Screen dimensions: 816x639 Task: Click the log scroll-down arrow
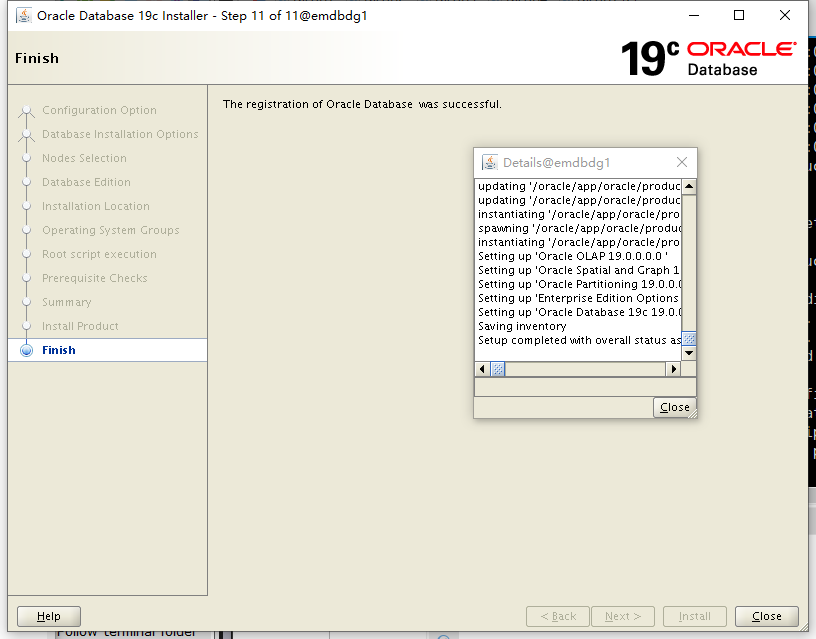tap(689, 353)
